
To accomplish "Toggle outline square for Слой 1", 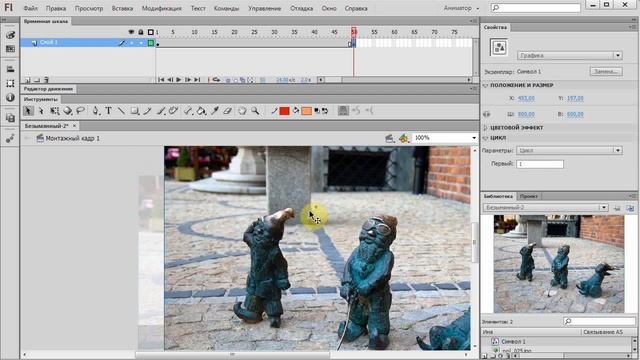I will click(151, 42).
